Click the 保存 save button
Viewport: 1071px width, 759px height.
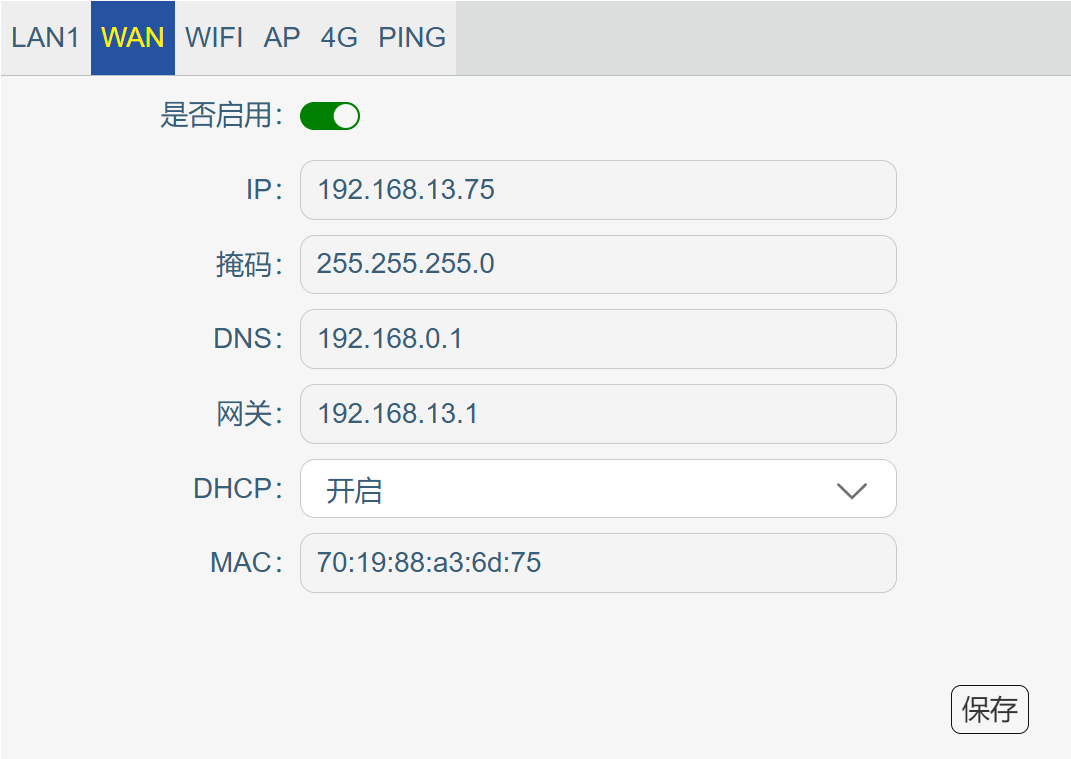click(990, 709)
